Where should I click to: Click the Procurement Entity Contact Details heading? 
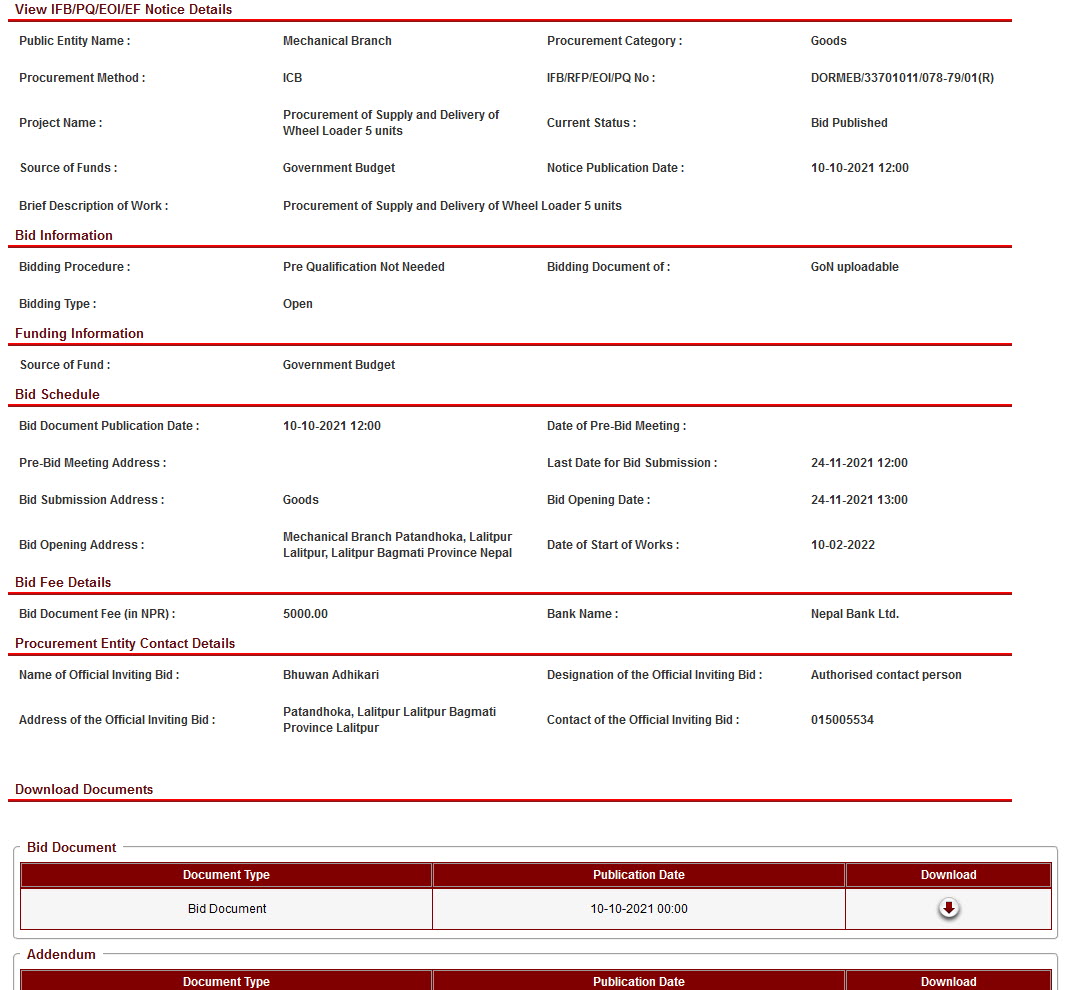(125, 643)
